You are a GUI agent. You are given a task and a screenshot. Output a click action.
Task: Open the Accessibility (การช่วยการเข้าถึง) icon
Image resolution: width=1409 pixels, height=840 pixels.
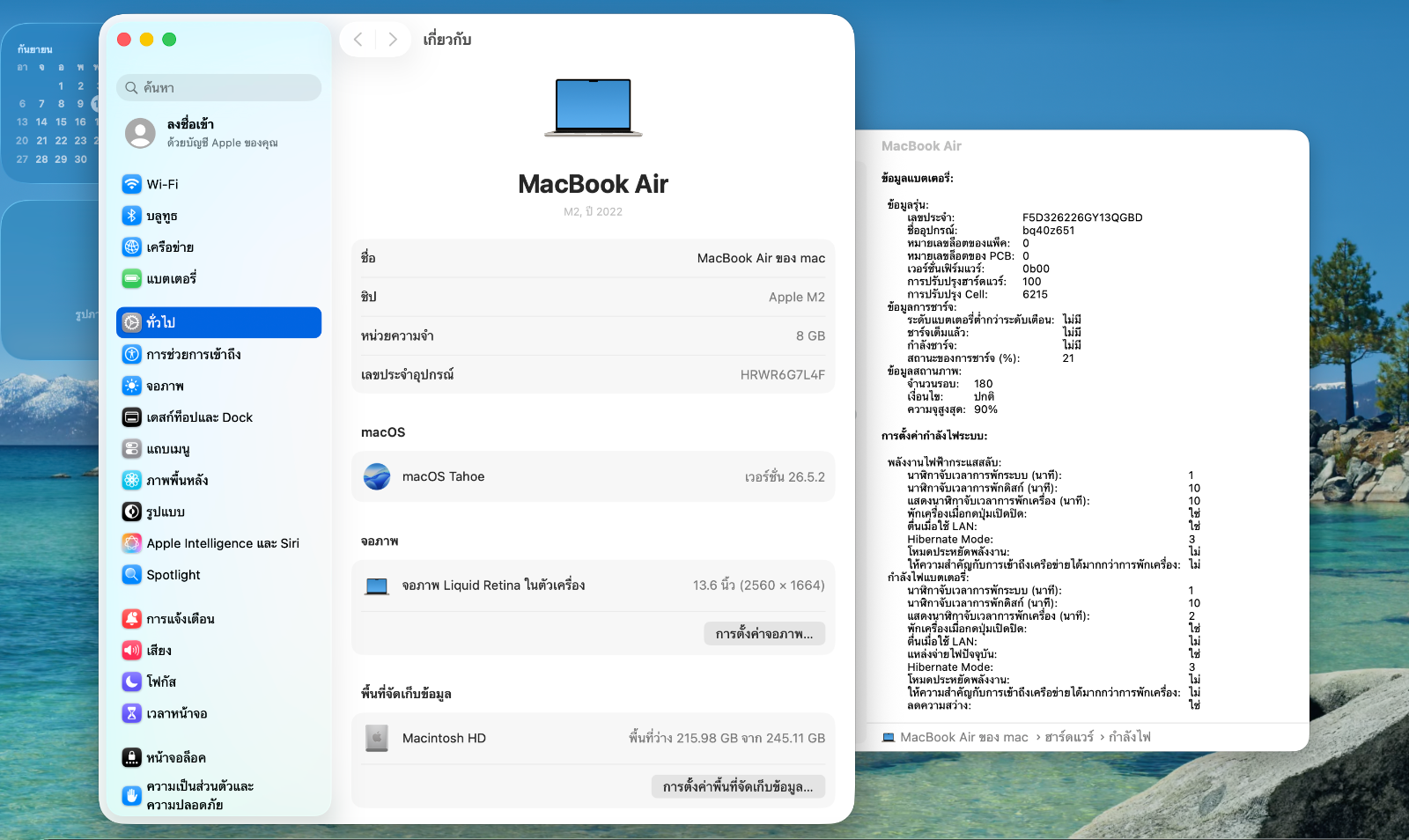pyautogui.click(x=131, y=354)
